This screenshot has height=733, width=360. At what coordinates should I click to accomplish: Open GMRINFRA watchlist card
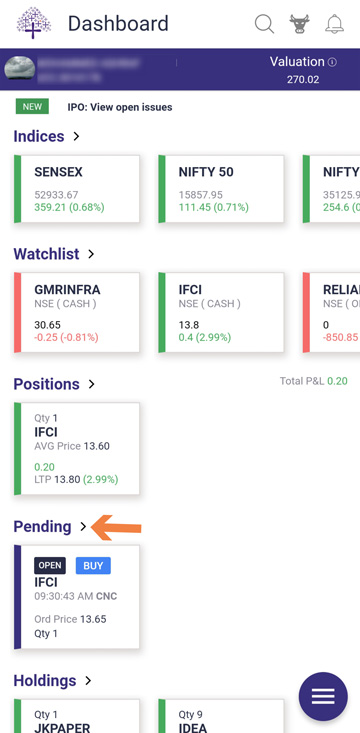(77, 312)
